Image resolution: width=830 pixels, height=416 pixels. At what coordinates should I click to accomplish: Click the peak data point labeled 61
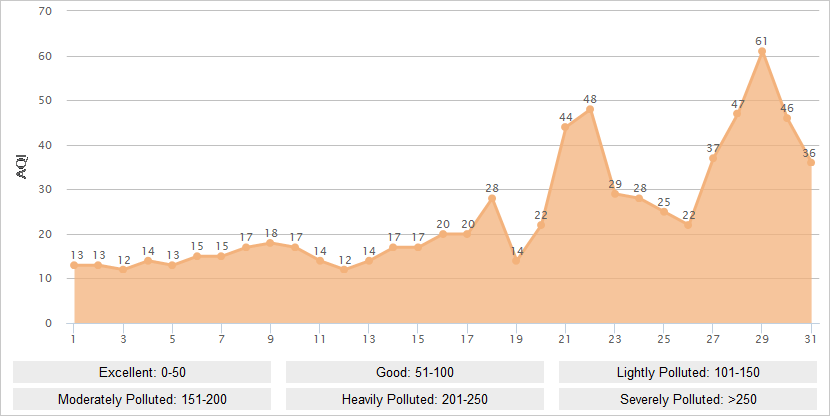click(762, 51)
